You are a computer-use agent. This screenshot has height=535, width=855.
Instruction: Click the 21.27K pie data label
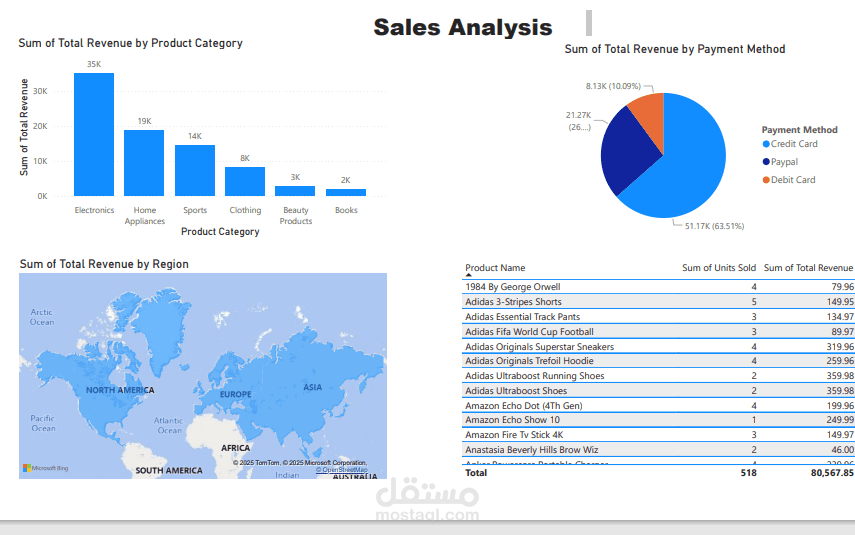pyautogui.click(x=579, y=121)
